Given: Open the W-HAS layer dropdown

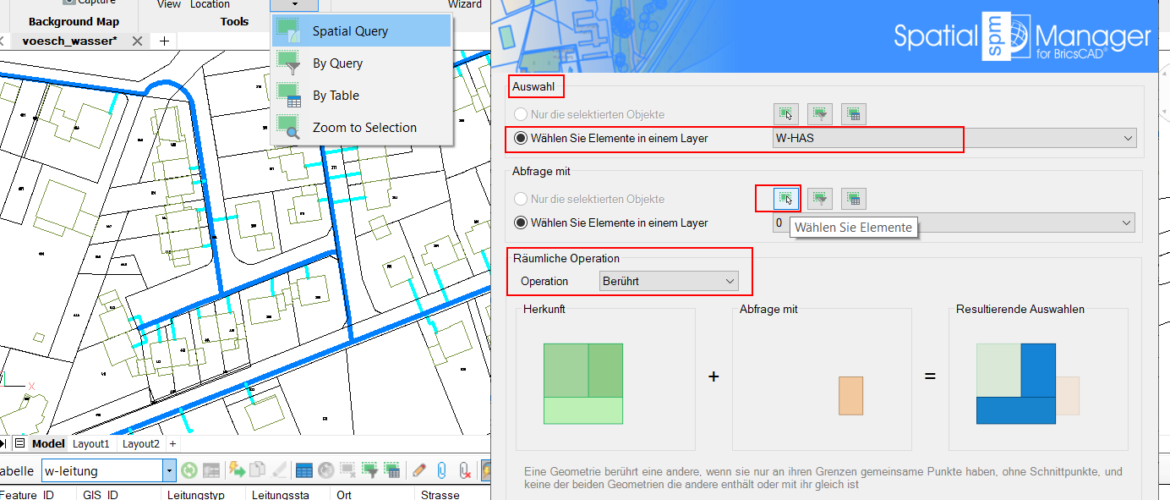Looking at the screenshot, I should pos(1129,138).
